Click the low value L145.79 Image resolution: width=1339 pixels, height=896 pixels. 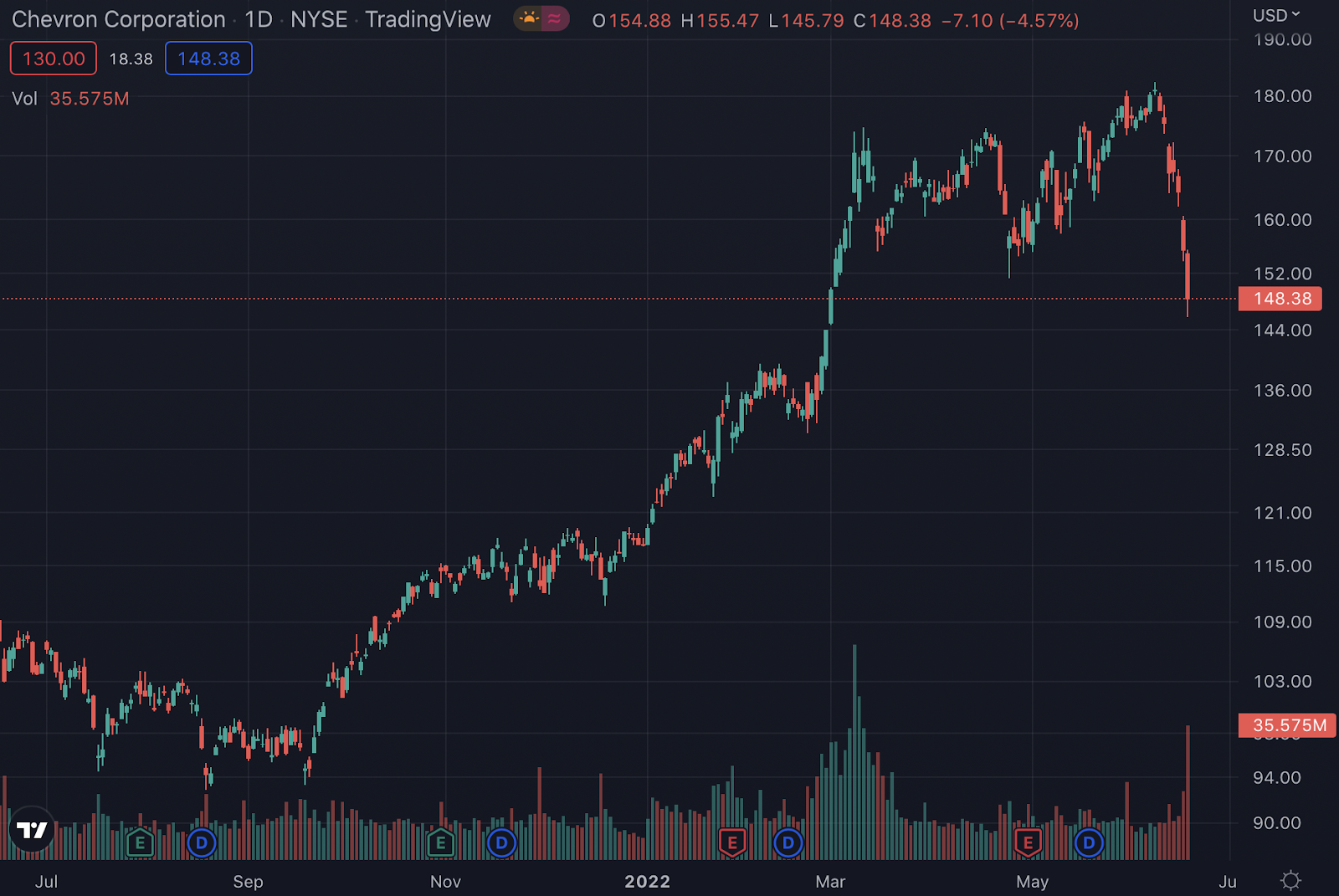(x=807, y=20)
